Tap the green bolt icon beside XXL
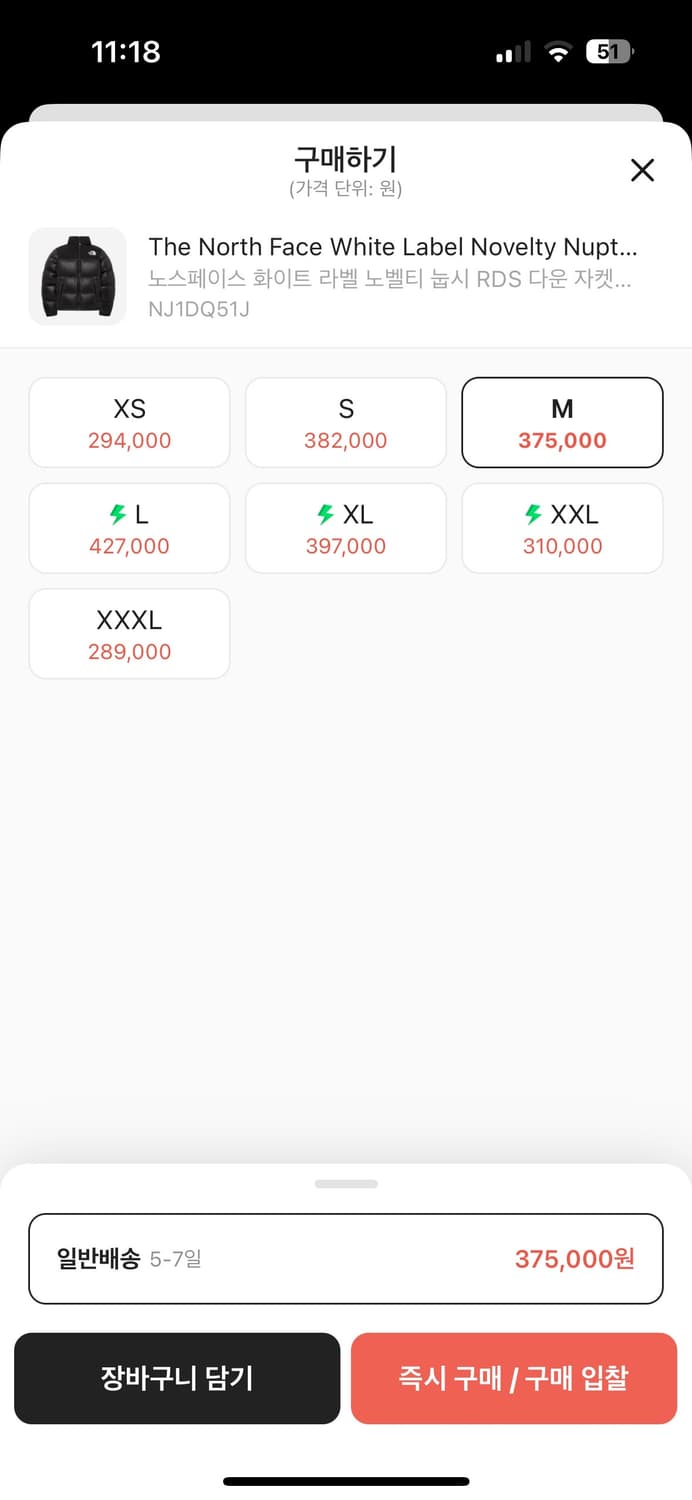Image resolution: width=692 pixels, height=1500 pixels. tap(533, 515)
